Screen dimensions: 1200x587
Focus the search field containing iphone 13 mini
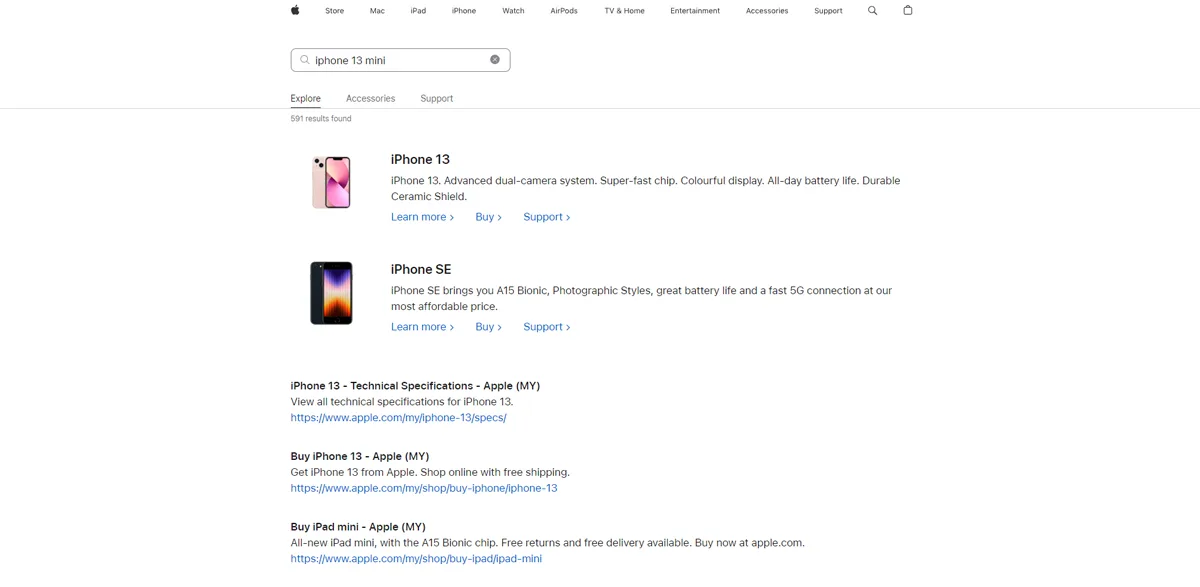tap(400, 60)
